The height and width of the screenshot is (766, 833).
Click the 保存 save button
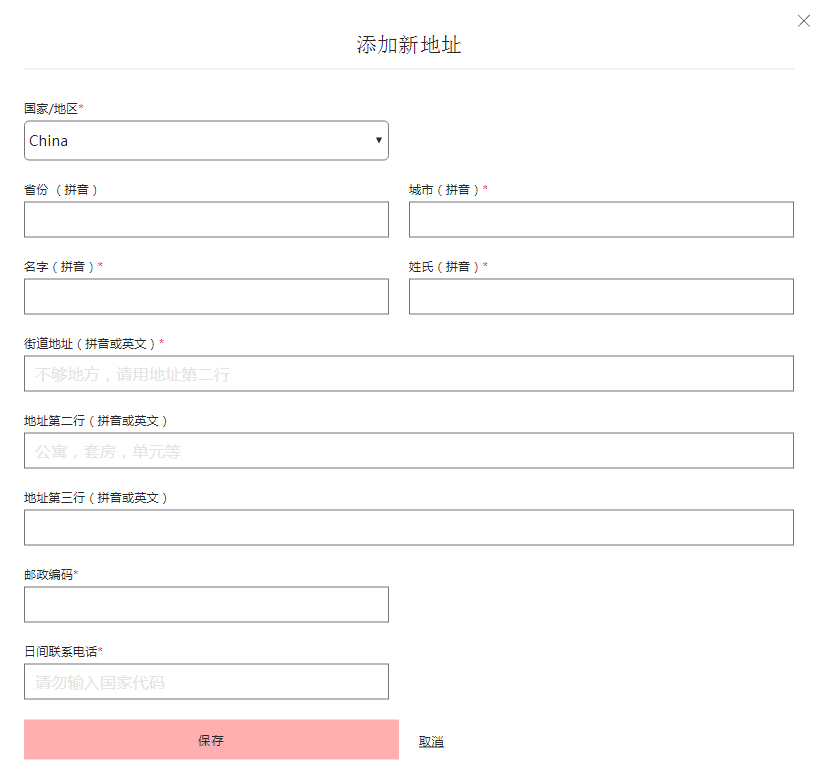pos(210,740)
